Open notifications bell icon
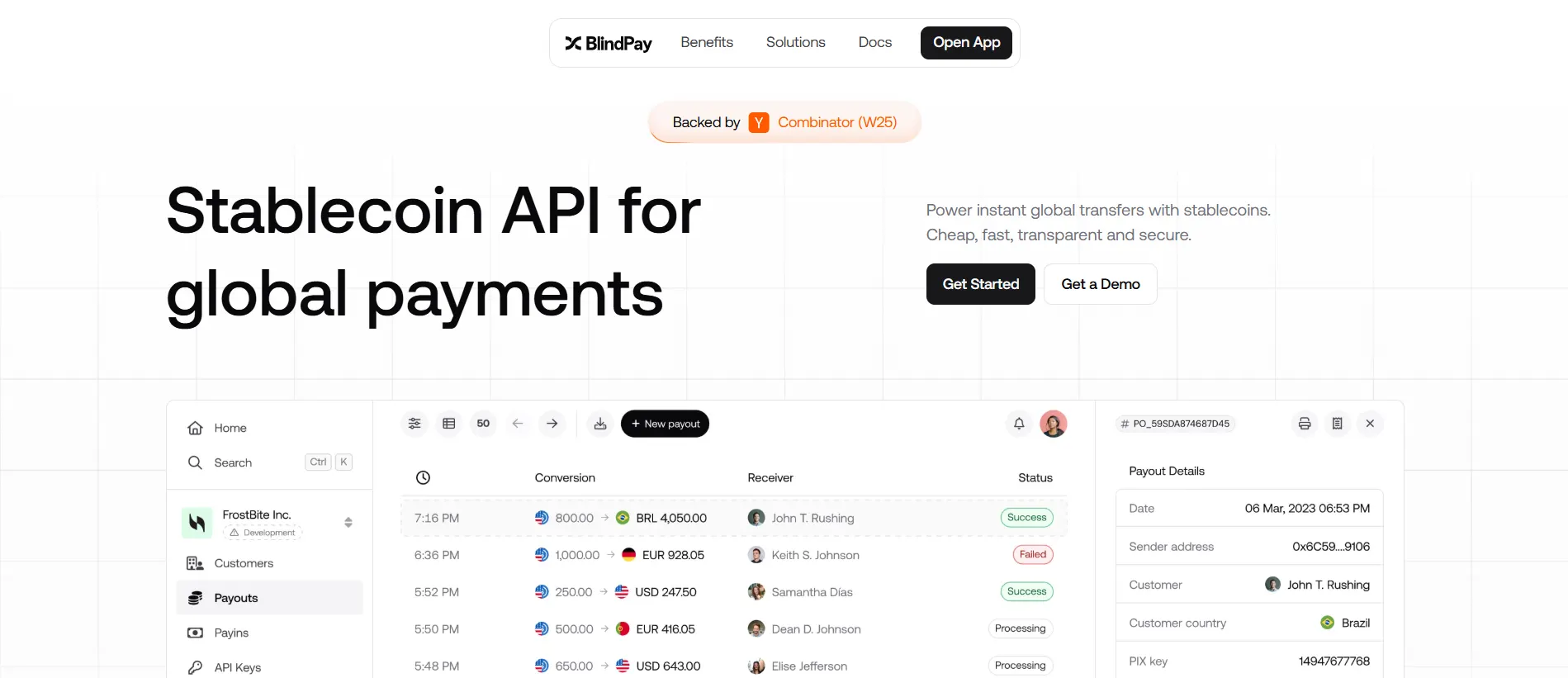 click(1019, 424)
